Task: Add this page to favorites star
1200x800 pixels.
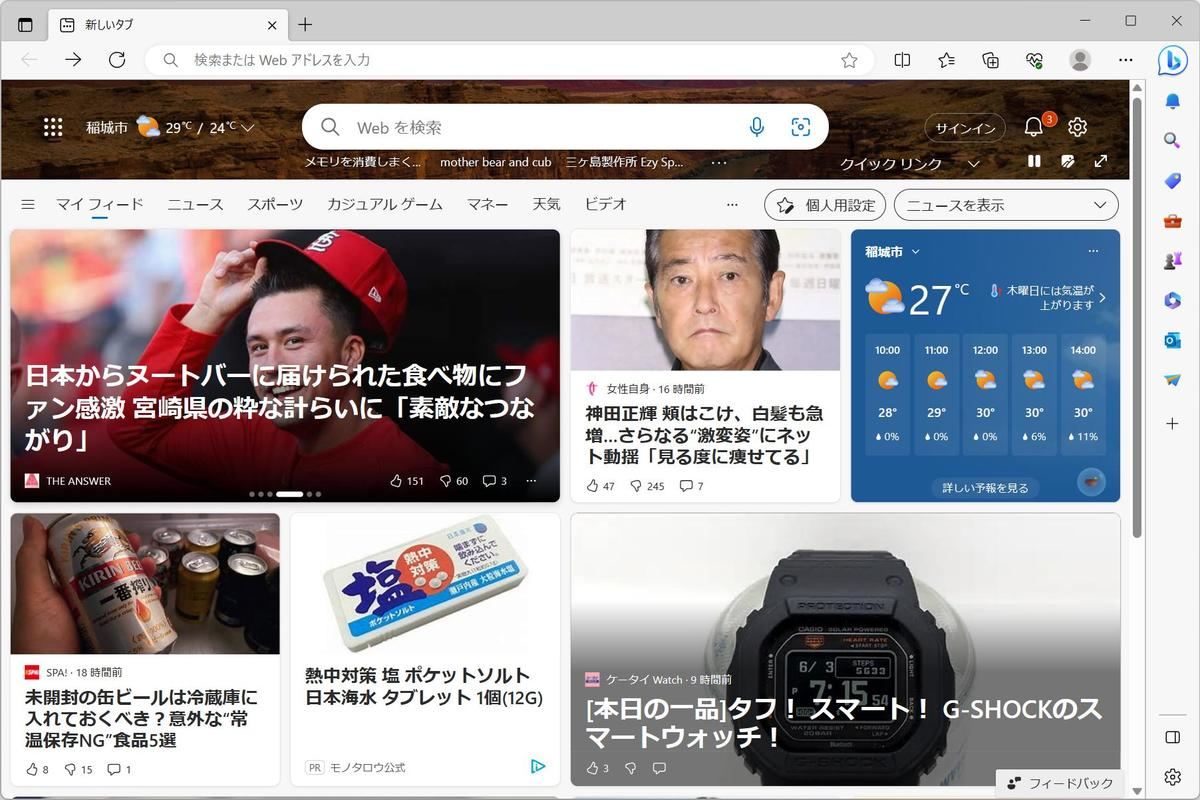Action: pos(849,60)
